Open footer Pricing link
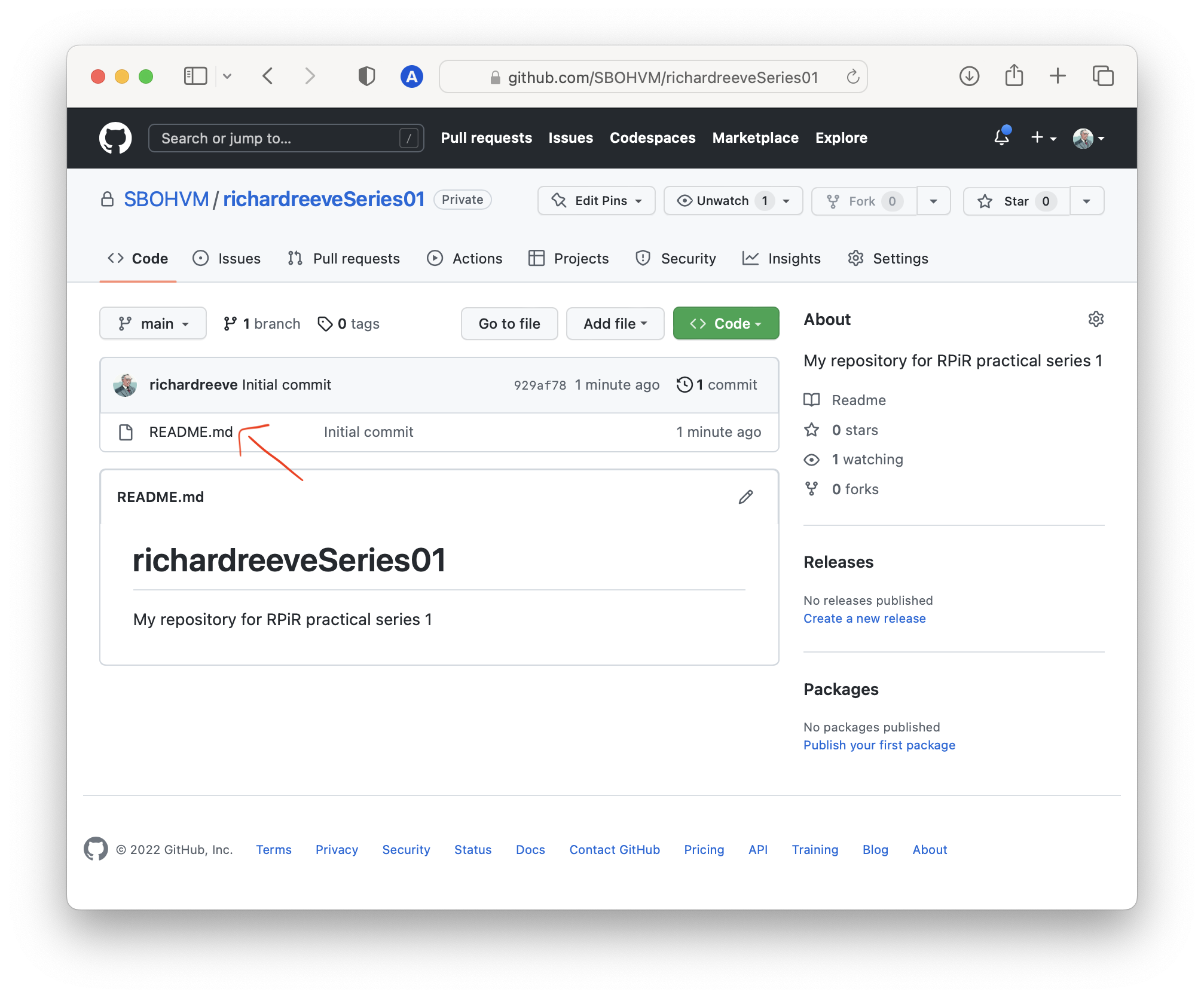The width and height of the screenshot is (1204, 998). click(x=704, y=850)
